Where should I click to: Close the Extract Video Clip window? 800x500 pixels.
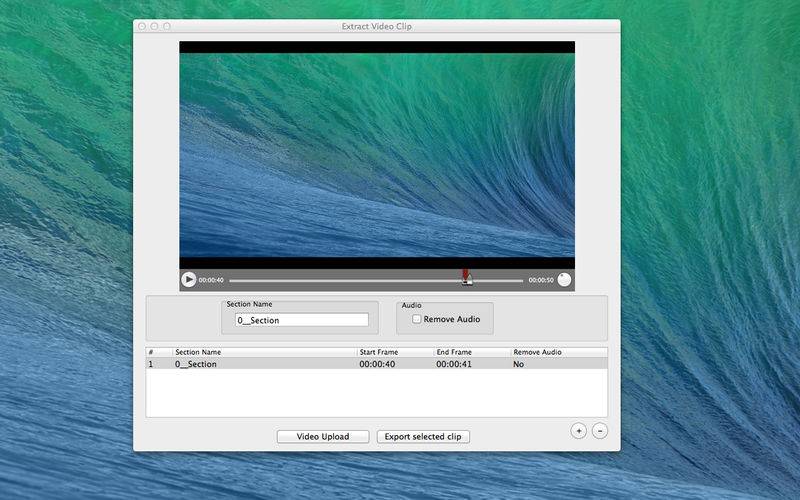pyautogui.click(x=142, y=26)
